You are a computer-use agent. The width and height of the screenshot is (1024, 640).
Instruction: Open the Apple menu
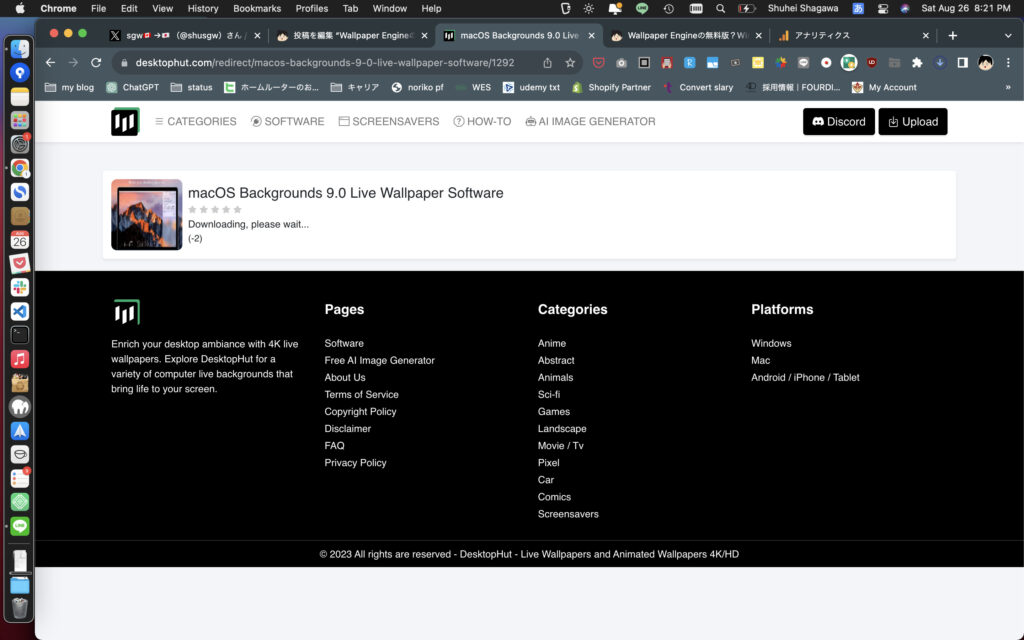(x=20, y=8)
